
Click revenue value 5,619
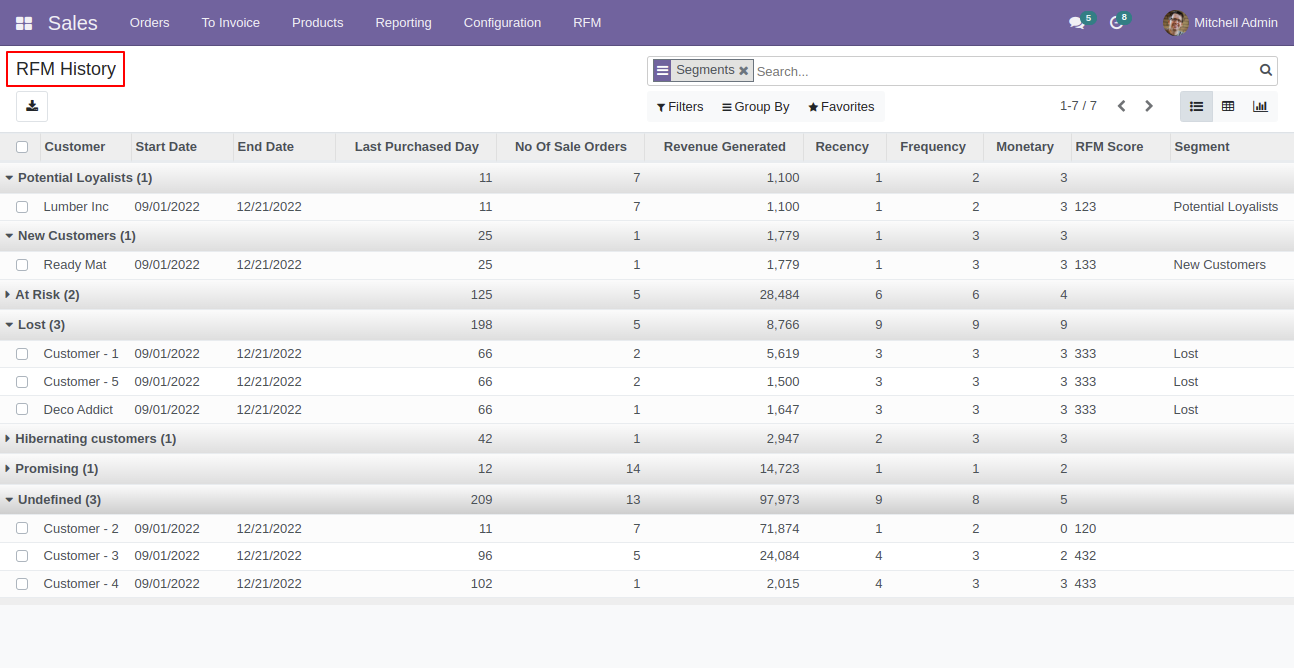pos(783,354)
